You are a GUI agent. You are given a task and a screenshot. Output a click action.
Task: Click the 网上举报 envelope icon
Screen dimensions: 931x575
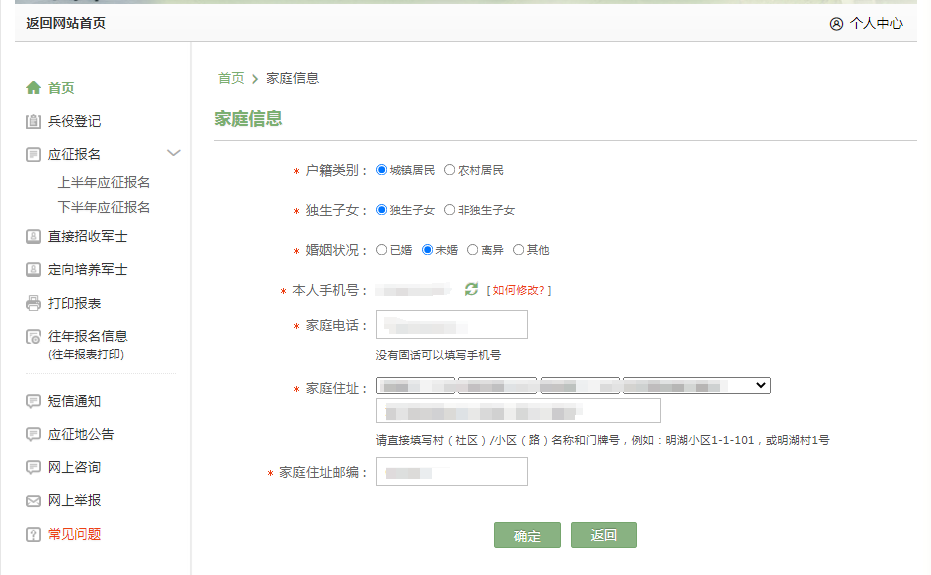33,501
